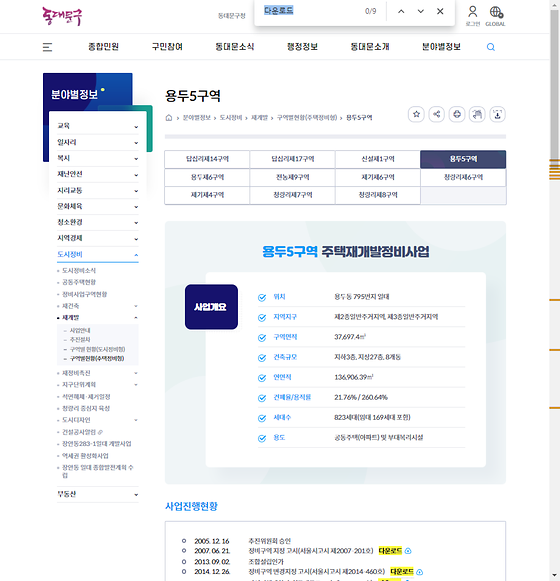Switch to 전농제9구역 tab
The image size is (560, 581).
coord(292,177)
